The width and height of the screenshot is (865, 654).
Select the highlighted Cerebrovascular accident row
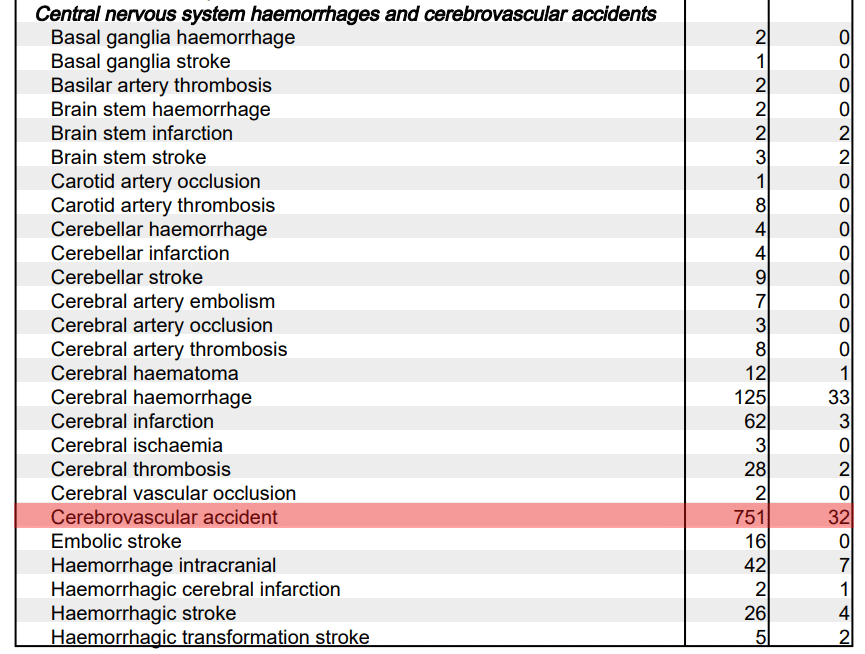click(x=434, y=516)
